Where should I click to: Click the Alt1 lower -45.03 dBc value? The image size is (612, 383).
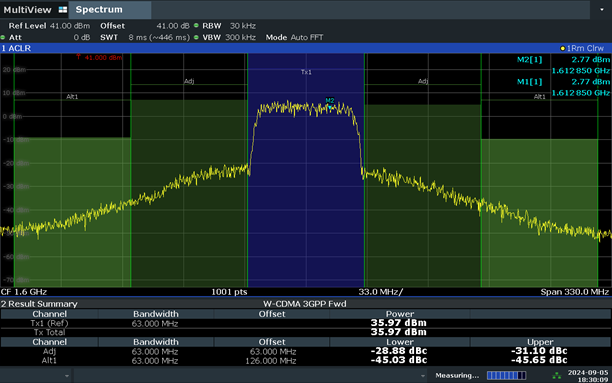(x=399, y=360)
